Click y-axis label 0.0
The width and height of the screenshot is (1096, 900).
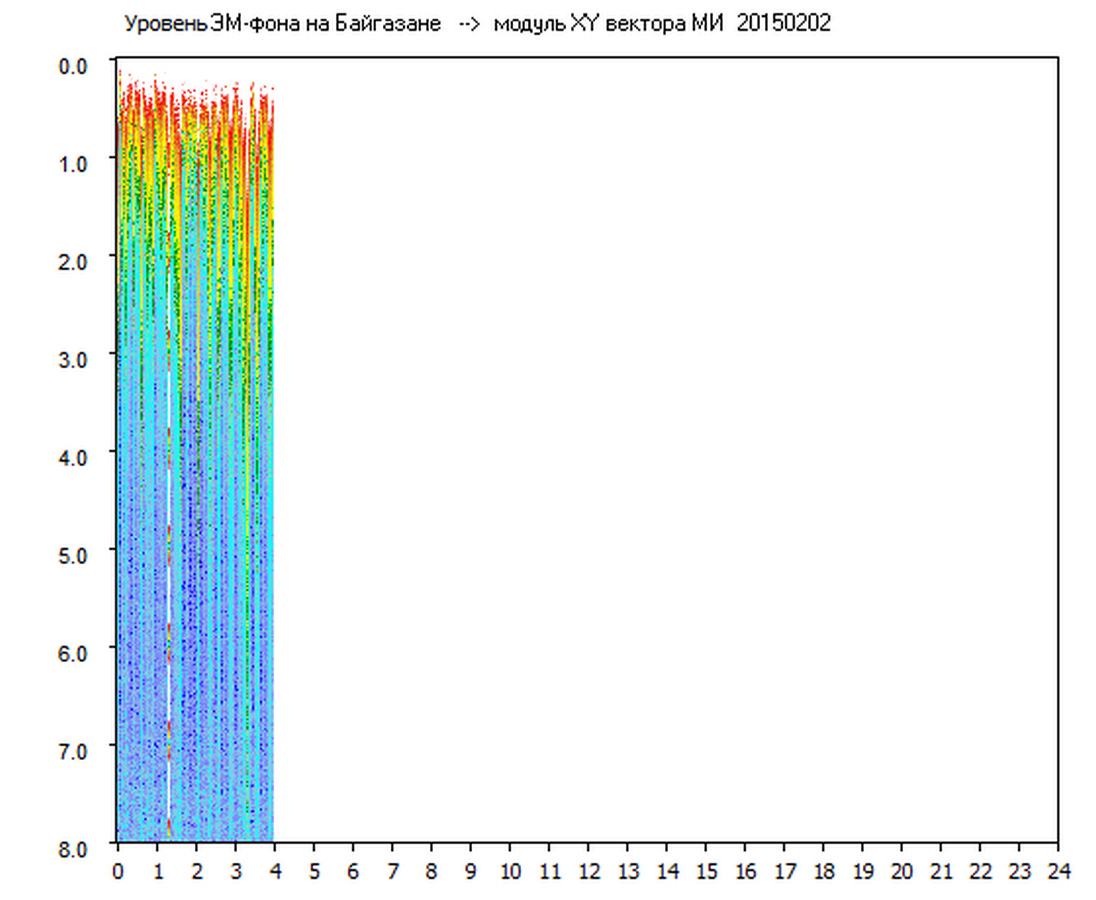click(x=73, y=66)
